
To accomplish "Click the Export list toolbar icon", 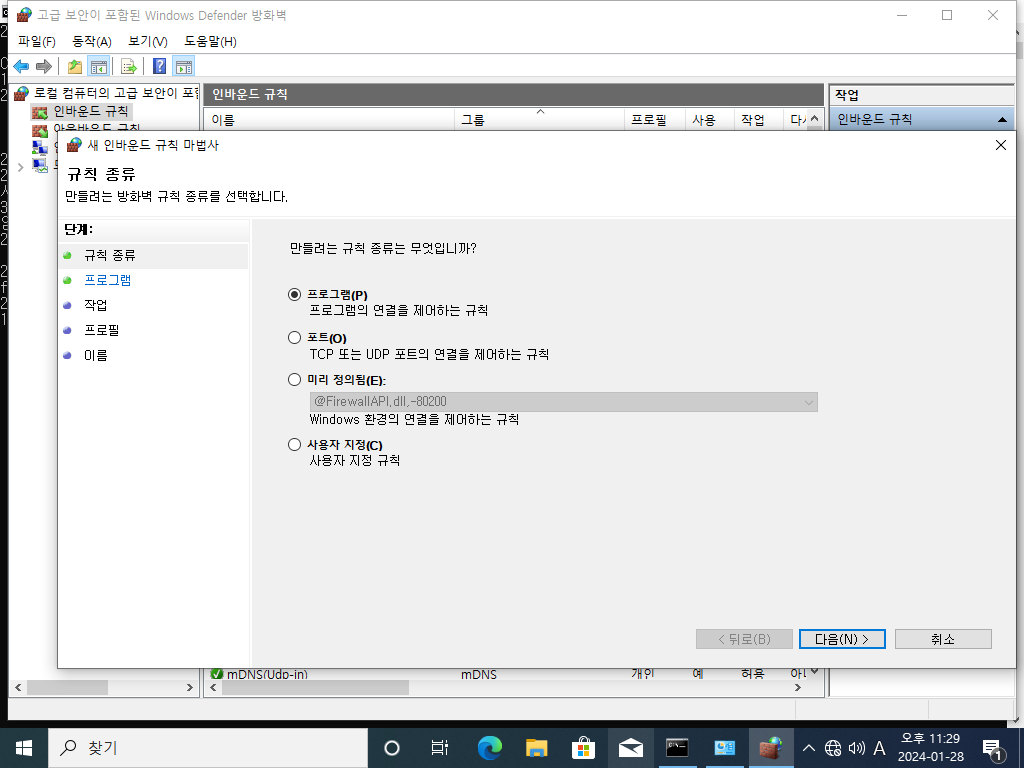I will point(129,66).
